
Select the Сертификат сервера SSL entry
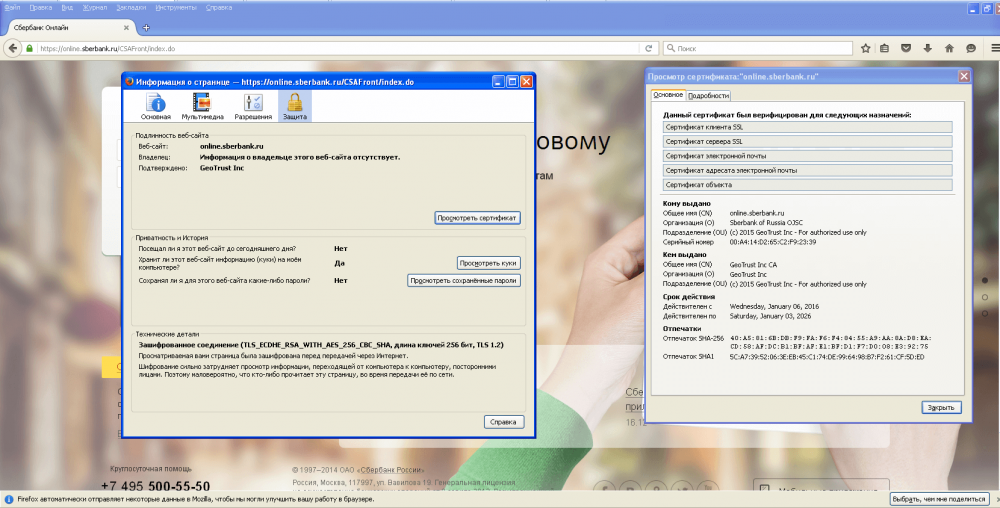[807, 142]
